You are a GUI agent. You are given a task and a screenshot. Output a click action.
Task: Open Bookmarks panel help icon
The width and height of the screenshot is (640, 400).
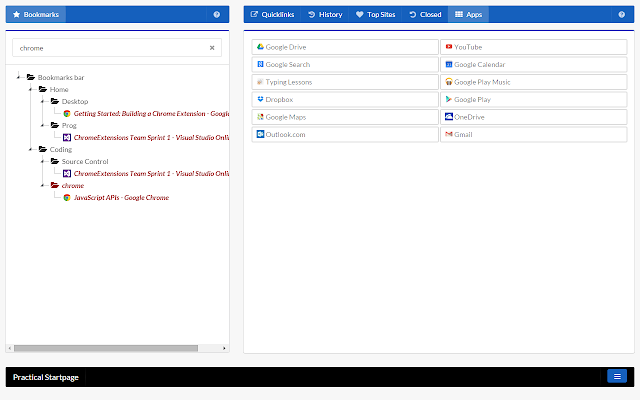coord(217,14)
